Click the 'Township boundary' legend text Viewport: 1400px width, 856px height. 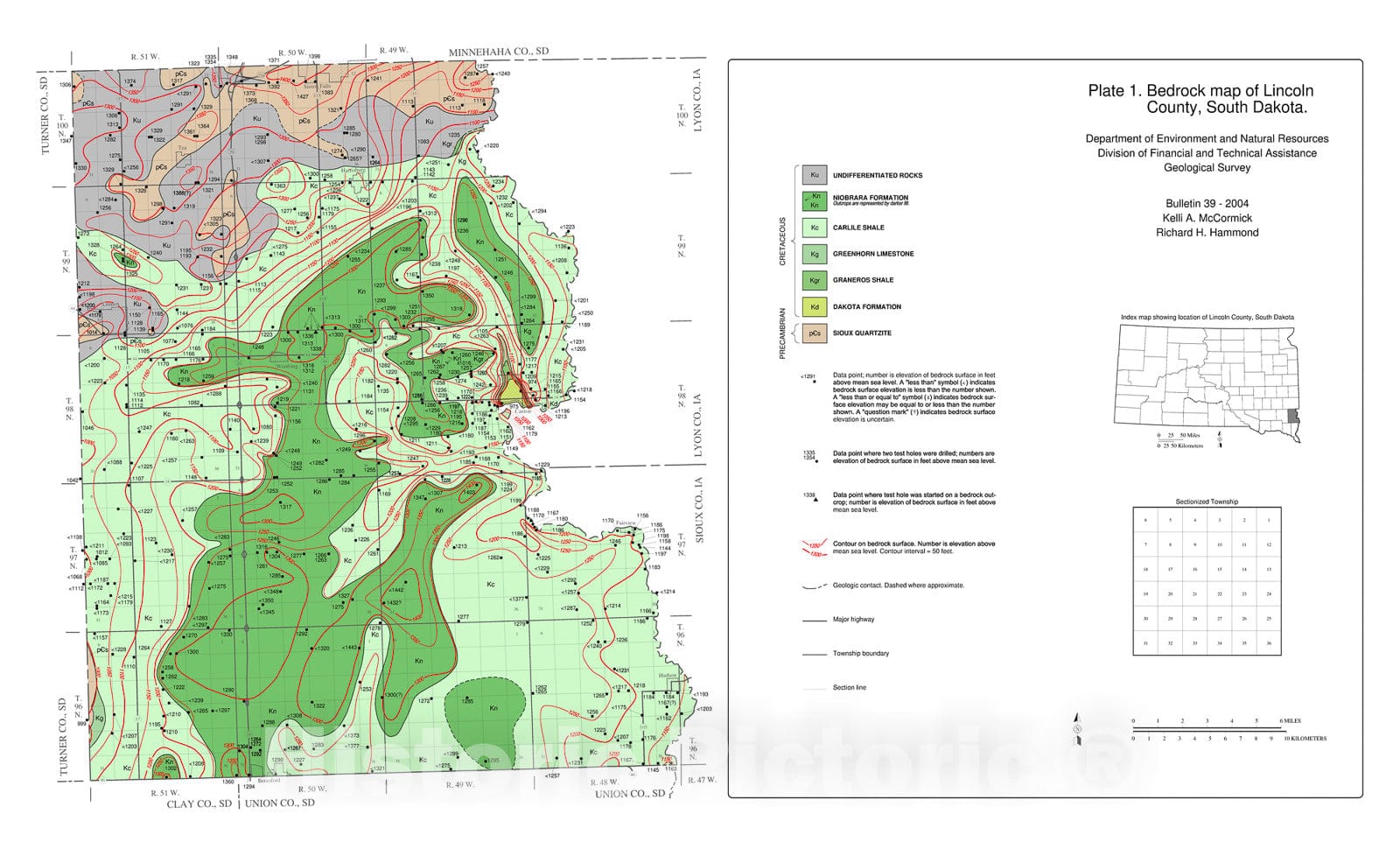(x=861, y=654)
